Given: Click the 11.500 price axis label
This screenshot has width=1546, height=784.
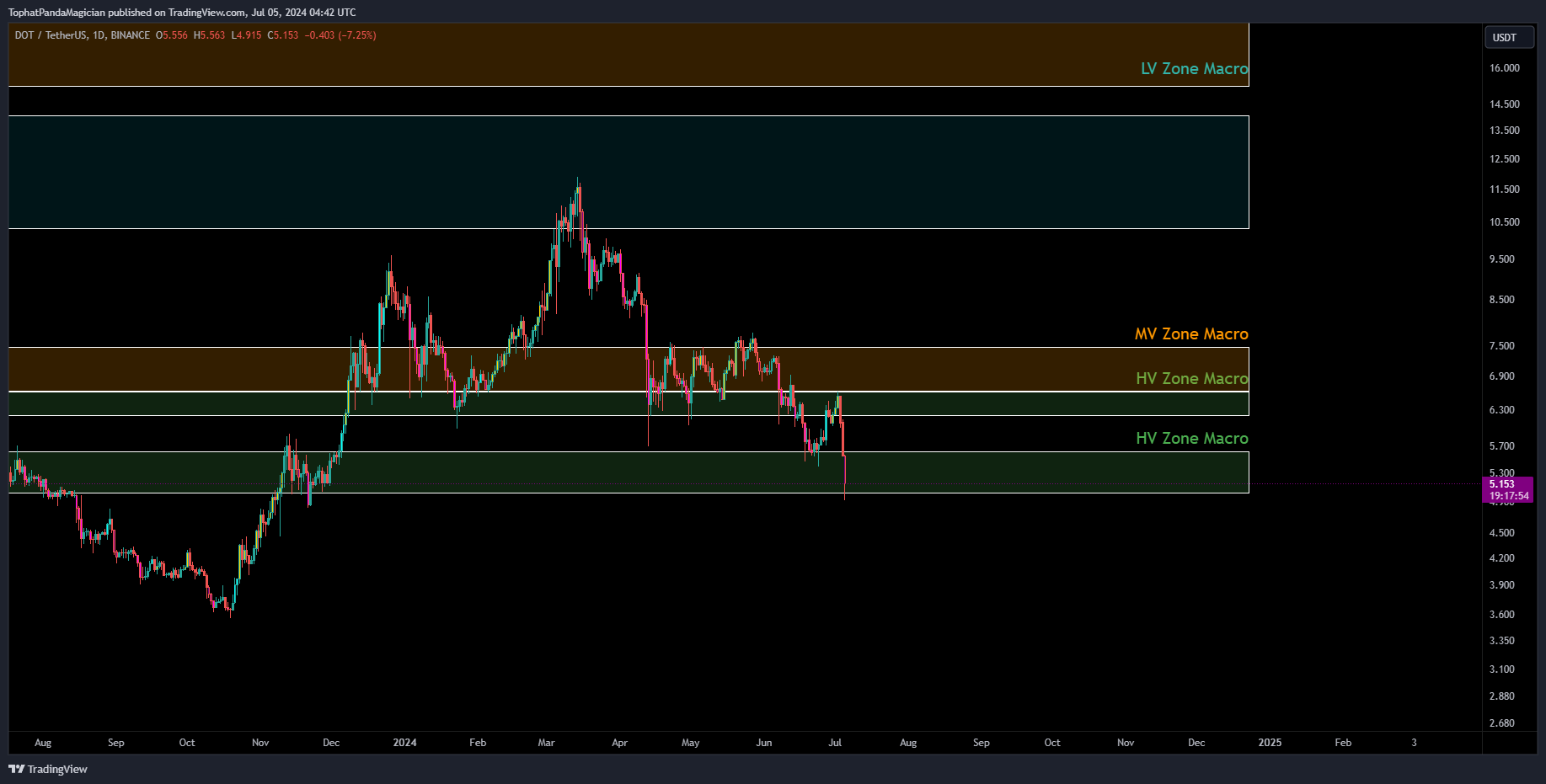Looking at the screenshot, I should tap(1505, 189).
